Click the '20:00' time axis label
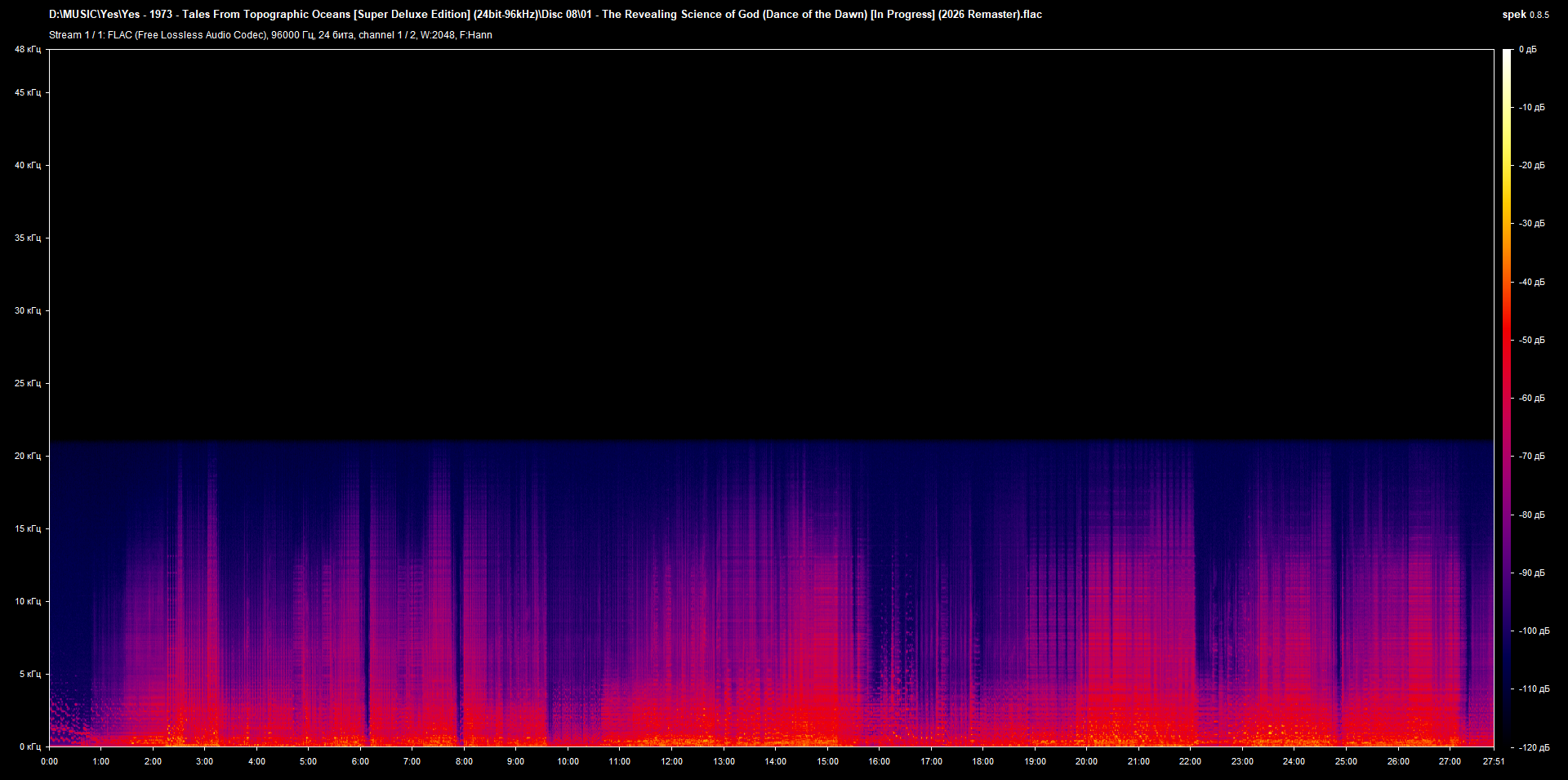1568x780 pixels. click(1086, 761)
